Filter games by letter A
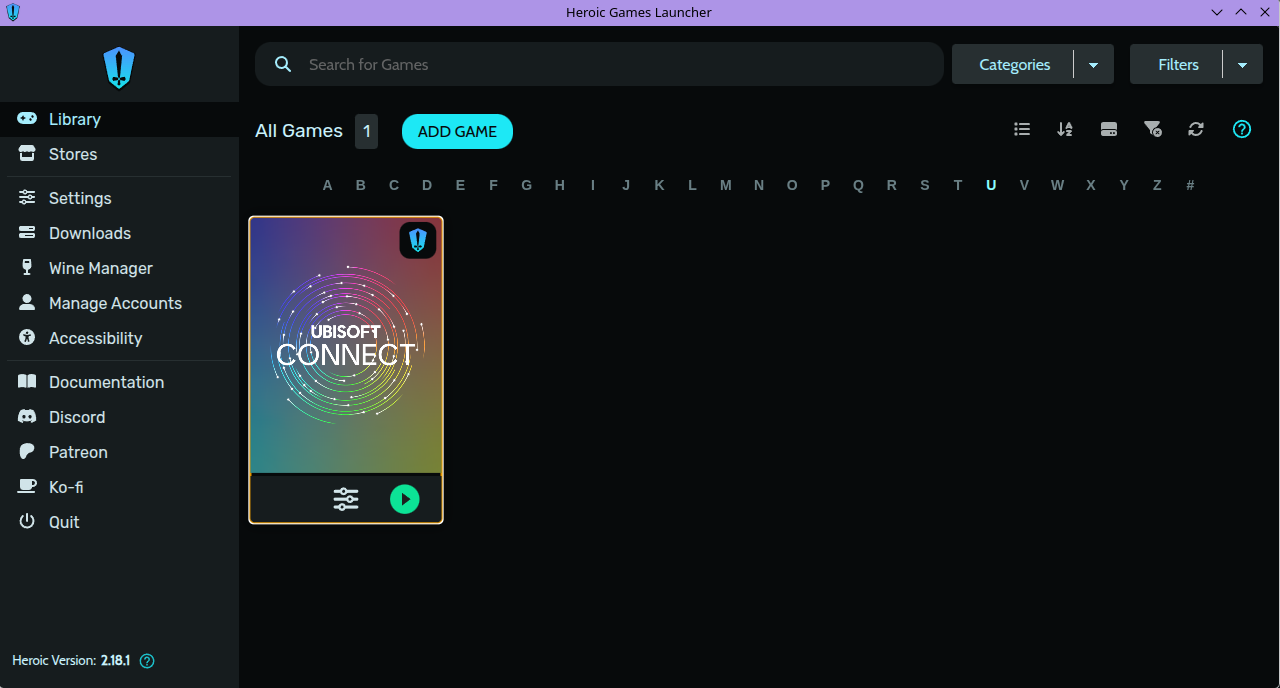The image size is (1280, 688). pyautogui.click(x=327, y=185)
